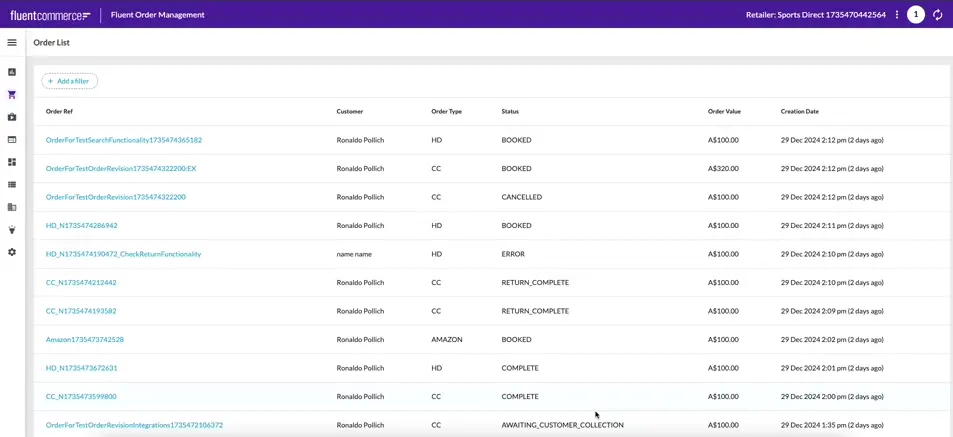Click the refresh icon in header
This screenshot has width=953, height=437.
937,15
